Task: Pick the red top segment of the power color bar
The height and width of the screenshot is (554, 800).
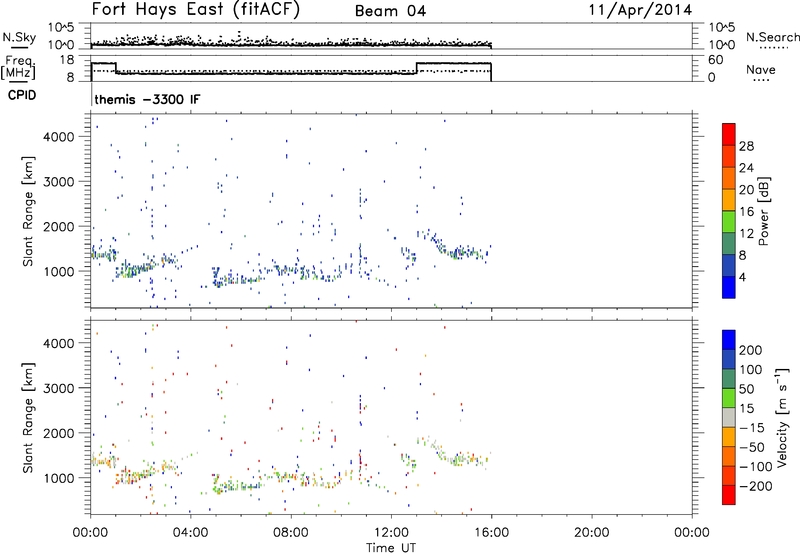Action: point(729,134)
